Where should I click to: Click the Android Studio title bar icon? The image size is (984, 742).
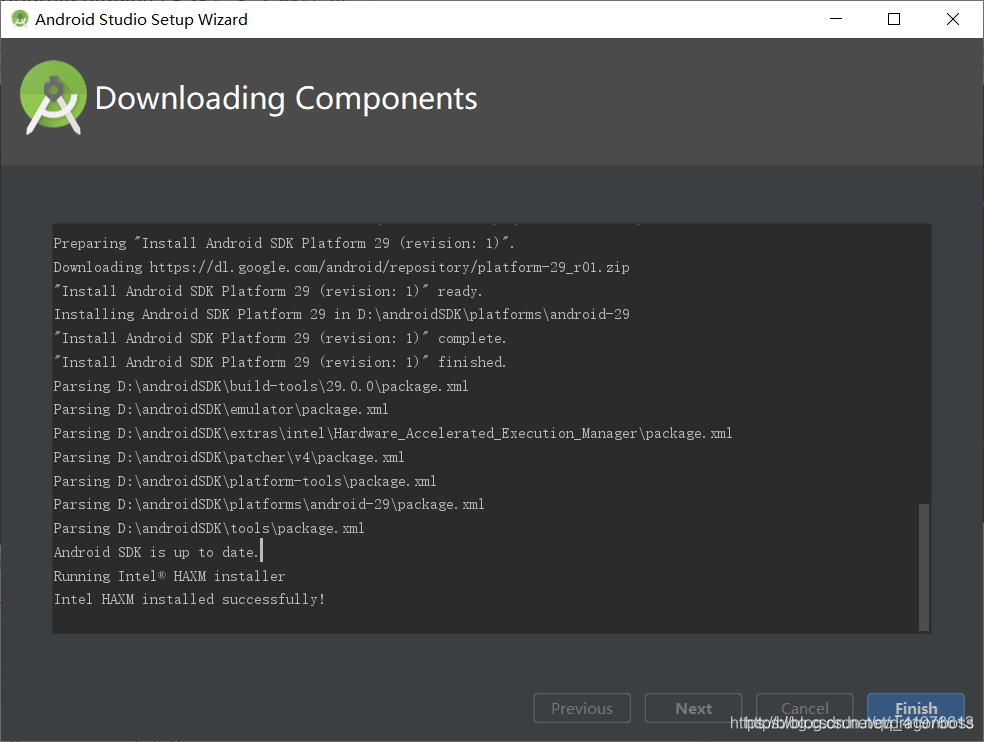[x=20, y=19]
